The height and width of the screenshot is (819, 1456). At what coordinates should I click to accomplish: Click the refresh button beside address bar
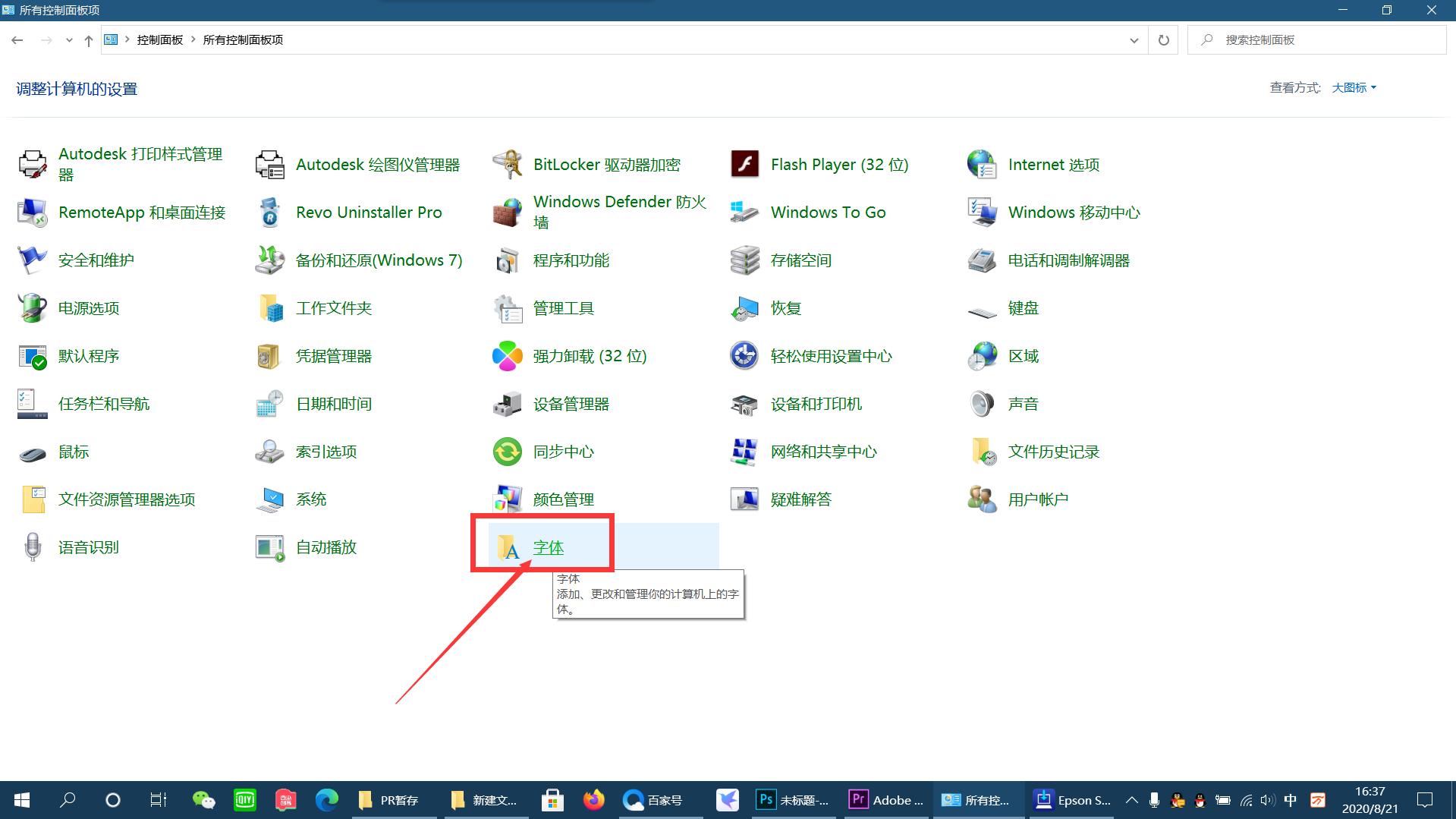1163,40
